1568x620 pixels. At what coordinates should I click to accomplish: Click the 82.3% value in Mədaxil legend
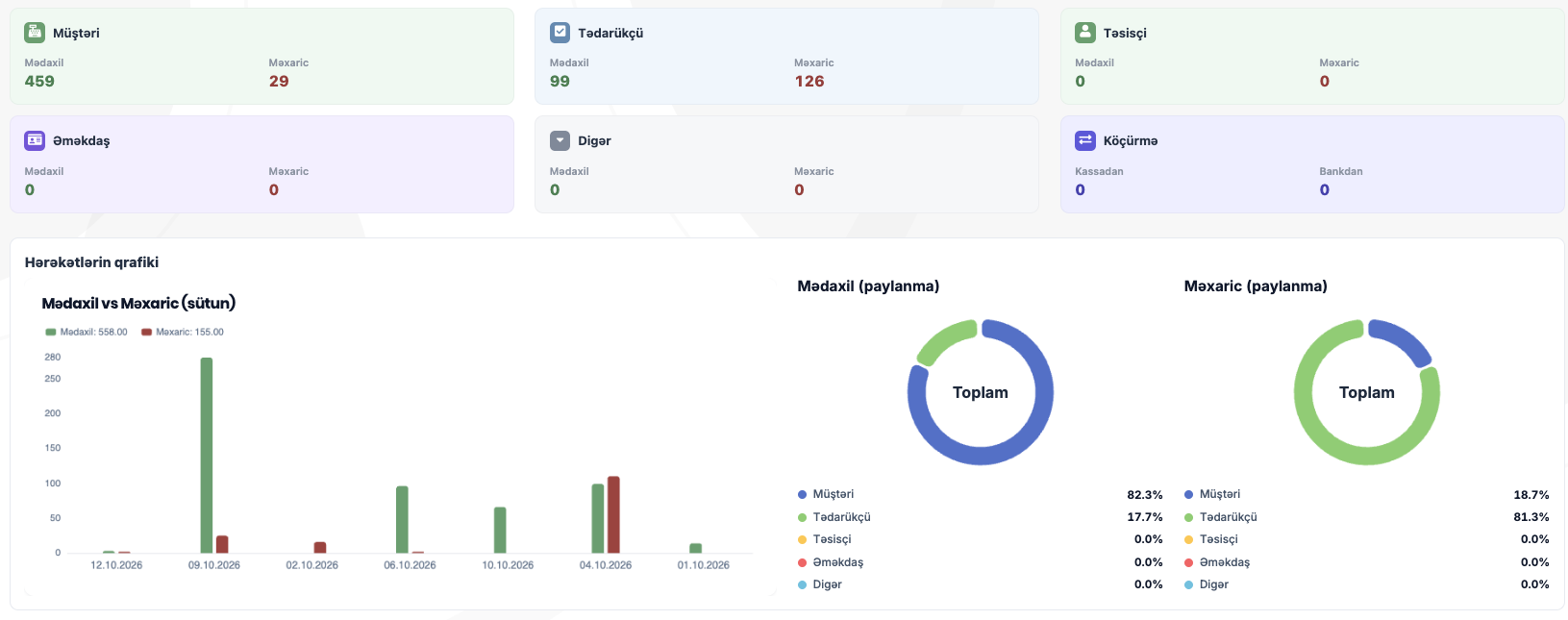[1145, 495]
